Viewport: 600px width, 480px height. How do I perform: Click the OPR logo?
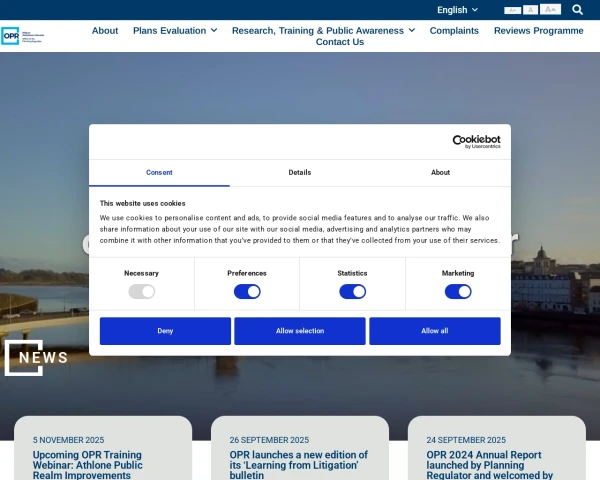pyautogui.click(x=24, y=35)
